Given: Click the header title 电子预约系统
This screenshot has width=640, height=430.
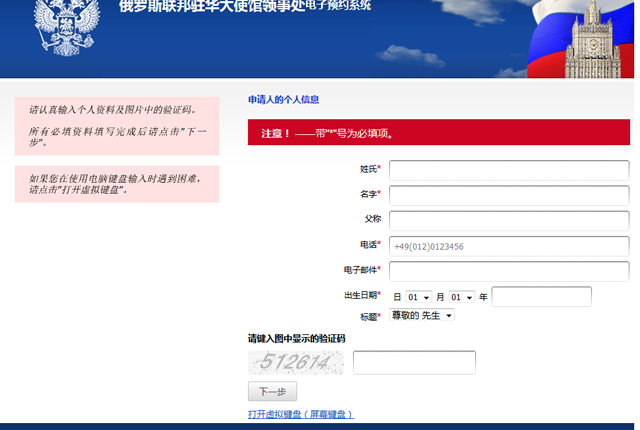Looking at the screenshot, I should [332, 6].
